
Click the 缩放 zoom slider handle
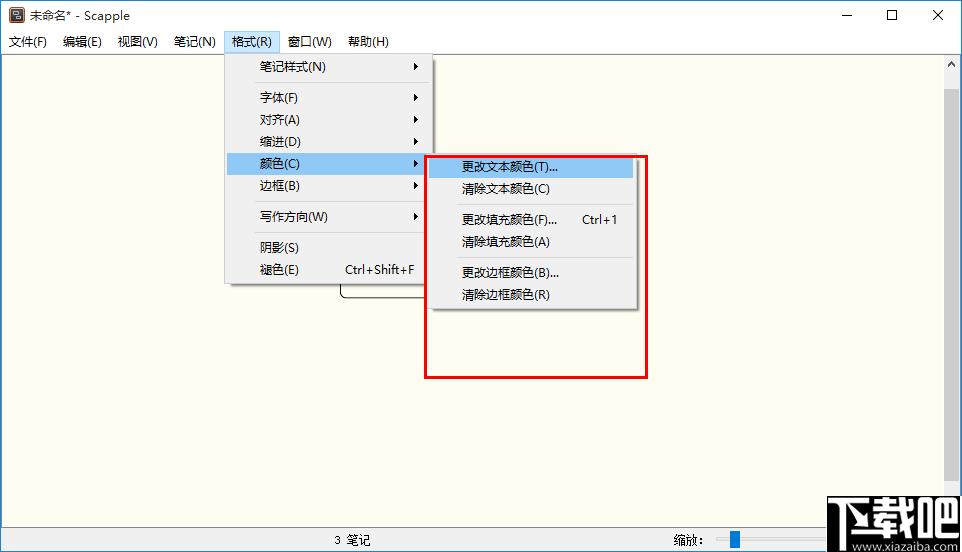(x=735, y=540)
